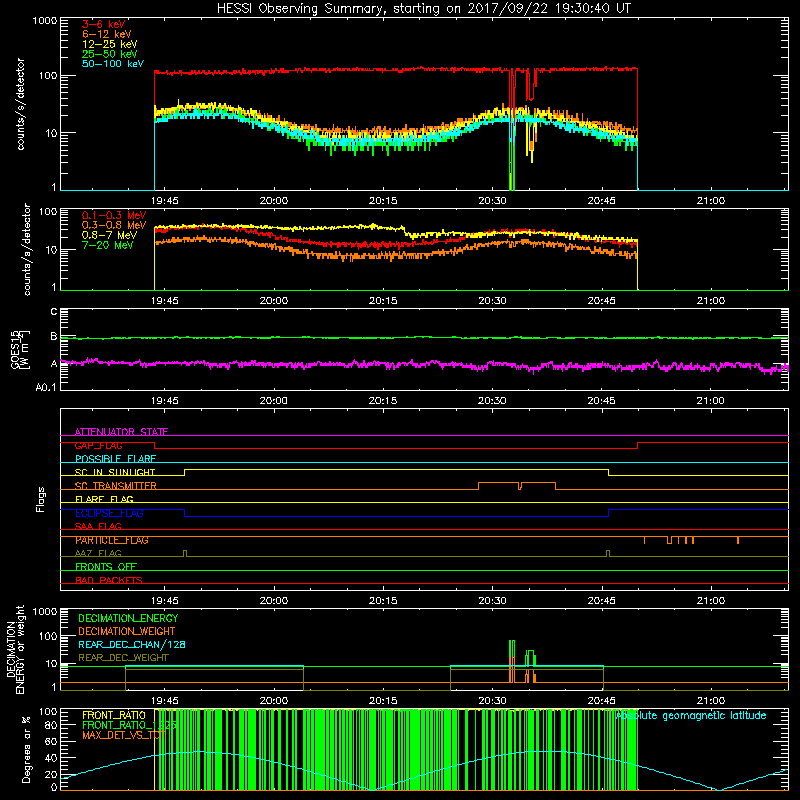Click the 20:30 tick under the keV panel

(492, 201)
